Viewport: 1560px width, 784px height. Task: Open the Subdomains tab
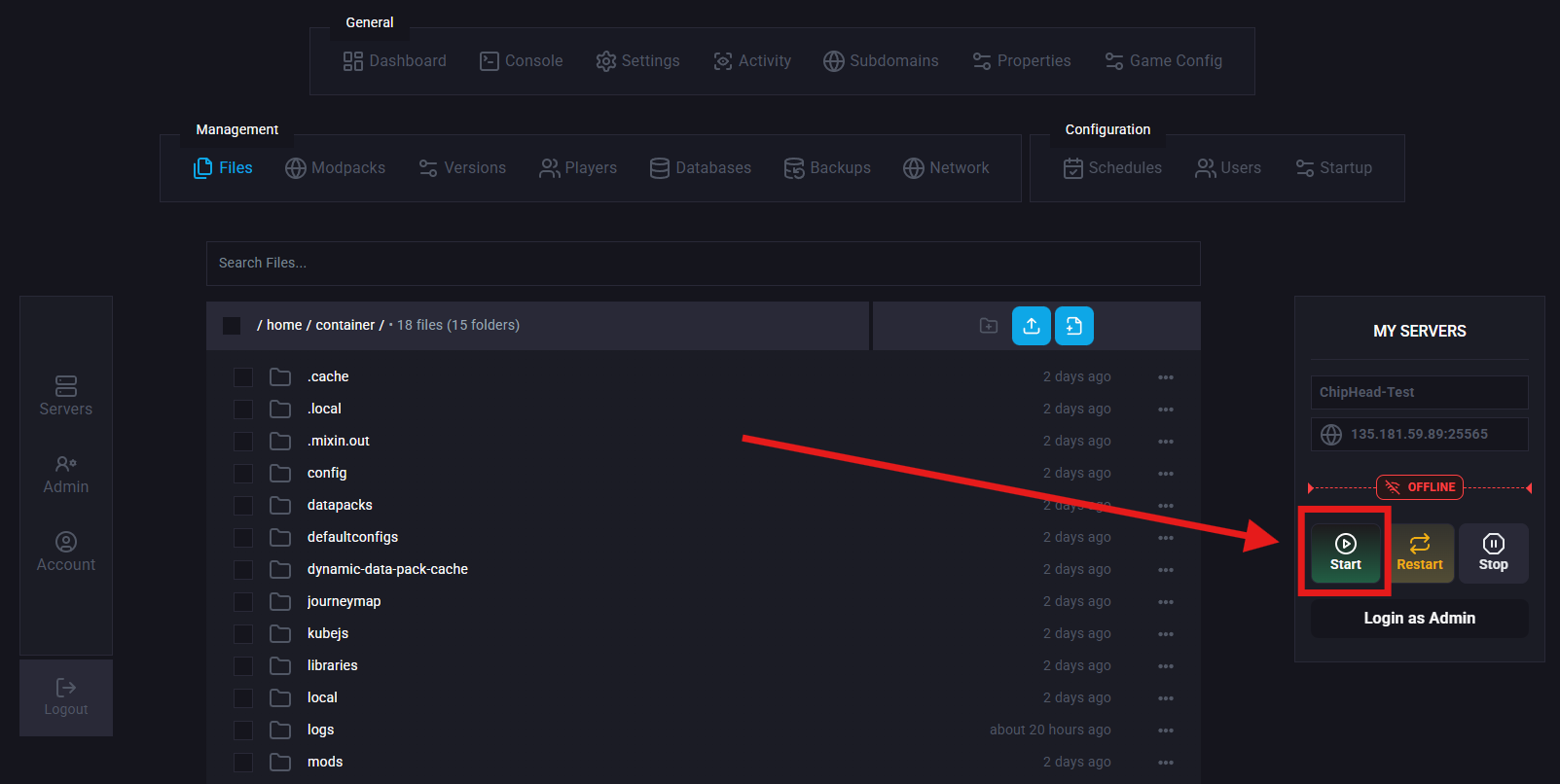point(881,61)
